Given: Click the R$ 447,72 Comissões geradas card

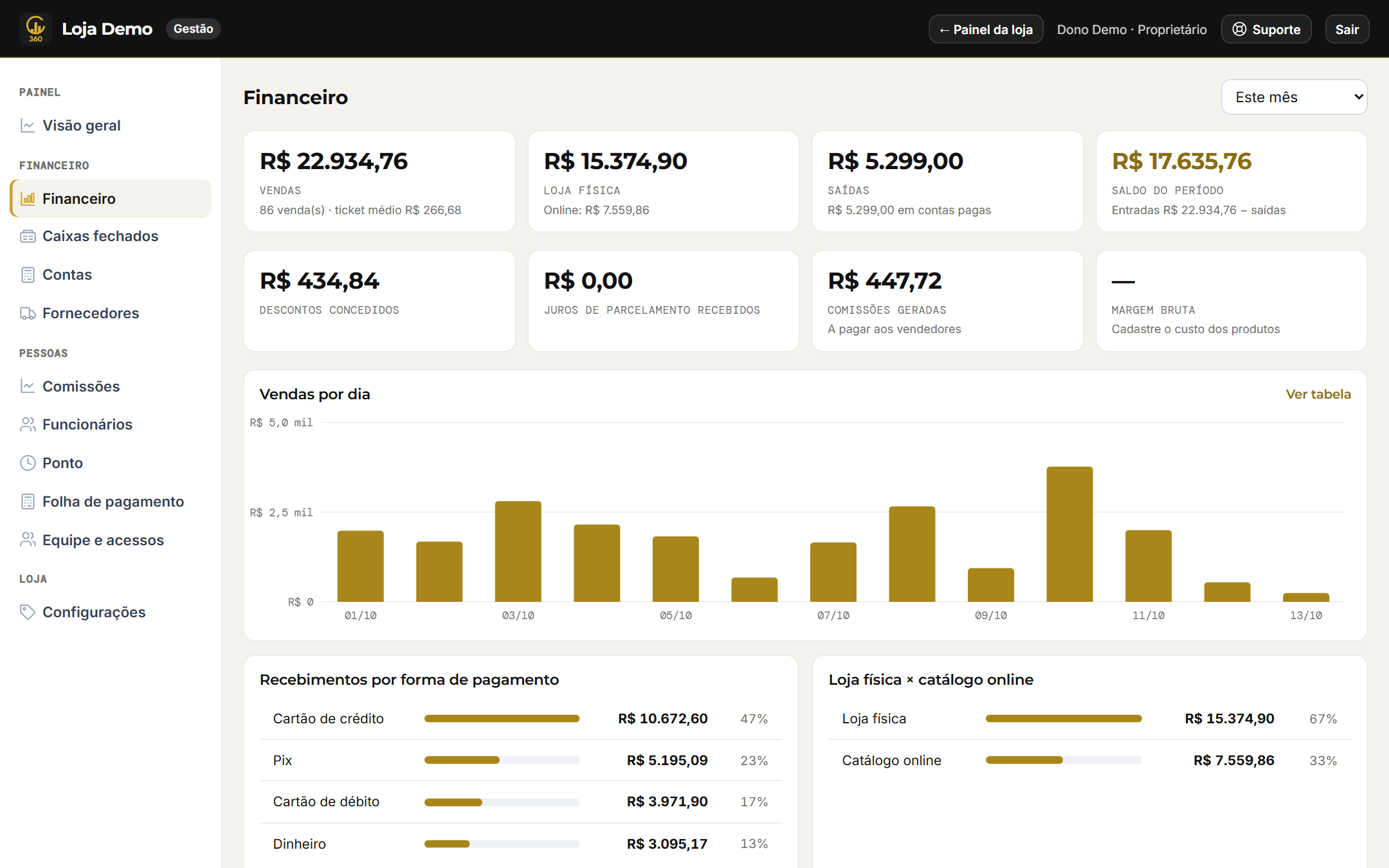Looking at the screenshot, I should tap(947, 301).
